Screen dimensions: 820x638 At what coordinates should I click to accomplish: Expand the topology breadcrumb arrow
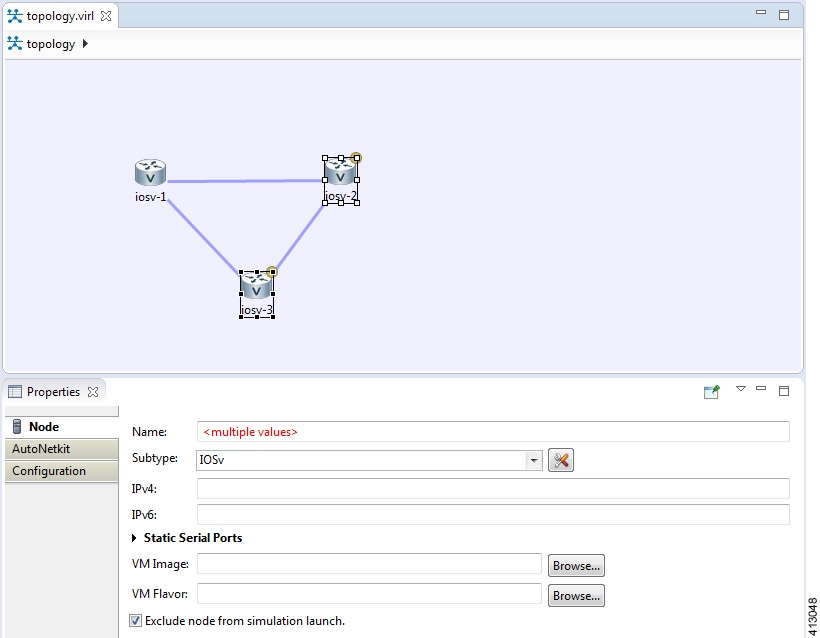pos(85,44)
